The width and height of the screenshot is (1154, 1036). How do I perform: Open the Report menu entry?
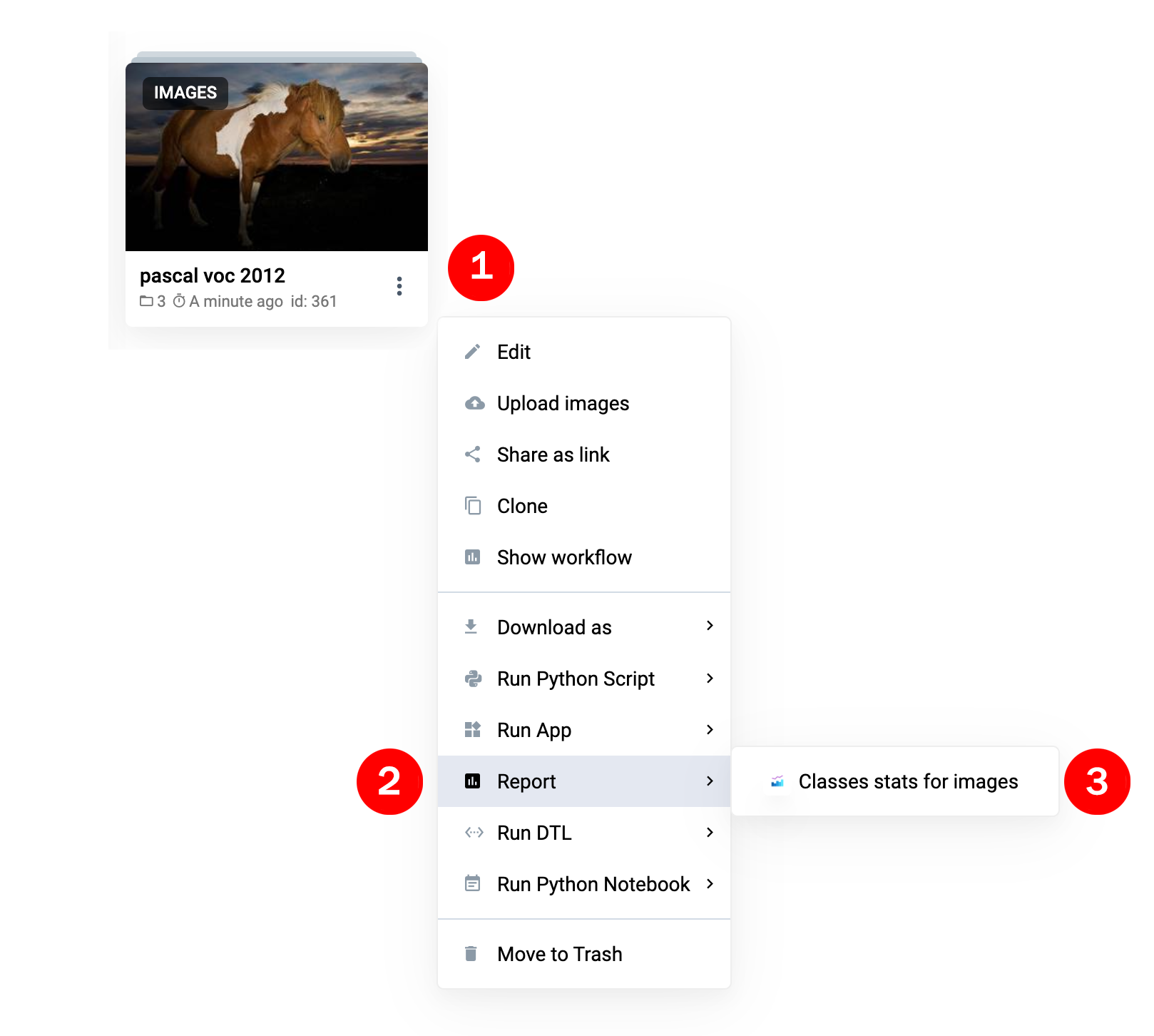[584, 781]
